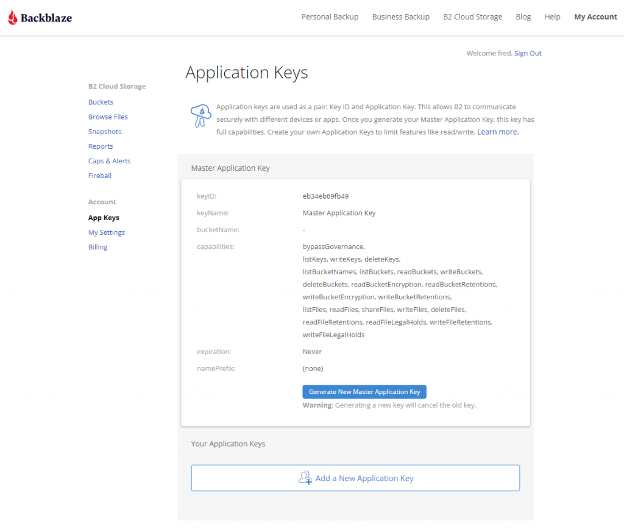The height and width of the screenshot is (532, 624).
Task: Follow the Learn more link
Action: pyautogui.click(x=498, y=132)
